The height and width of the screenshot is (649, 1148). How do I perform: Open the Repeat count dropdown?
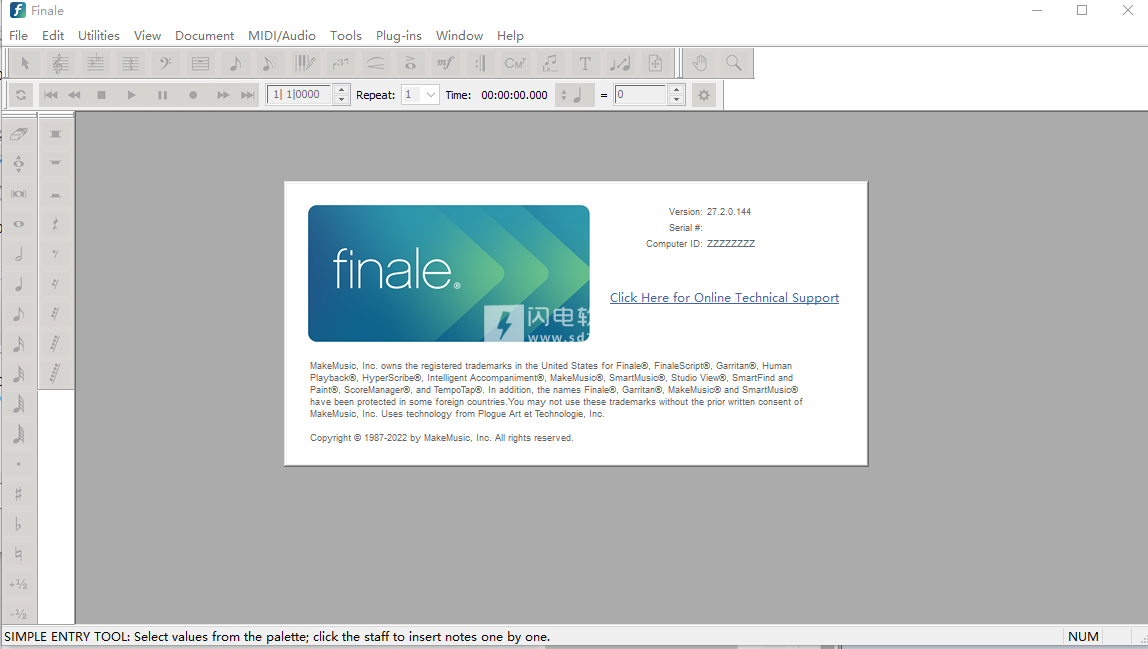click(x=430, y=95)
